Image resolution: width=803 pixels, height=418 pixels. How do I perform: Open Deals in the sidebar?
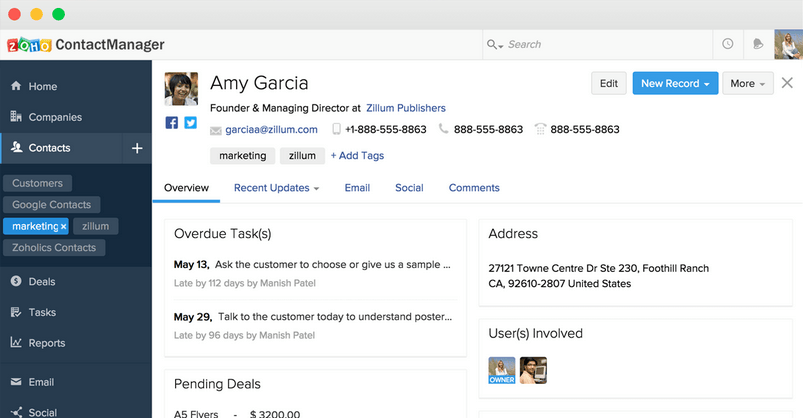click(x=42, y=282)
